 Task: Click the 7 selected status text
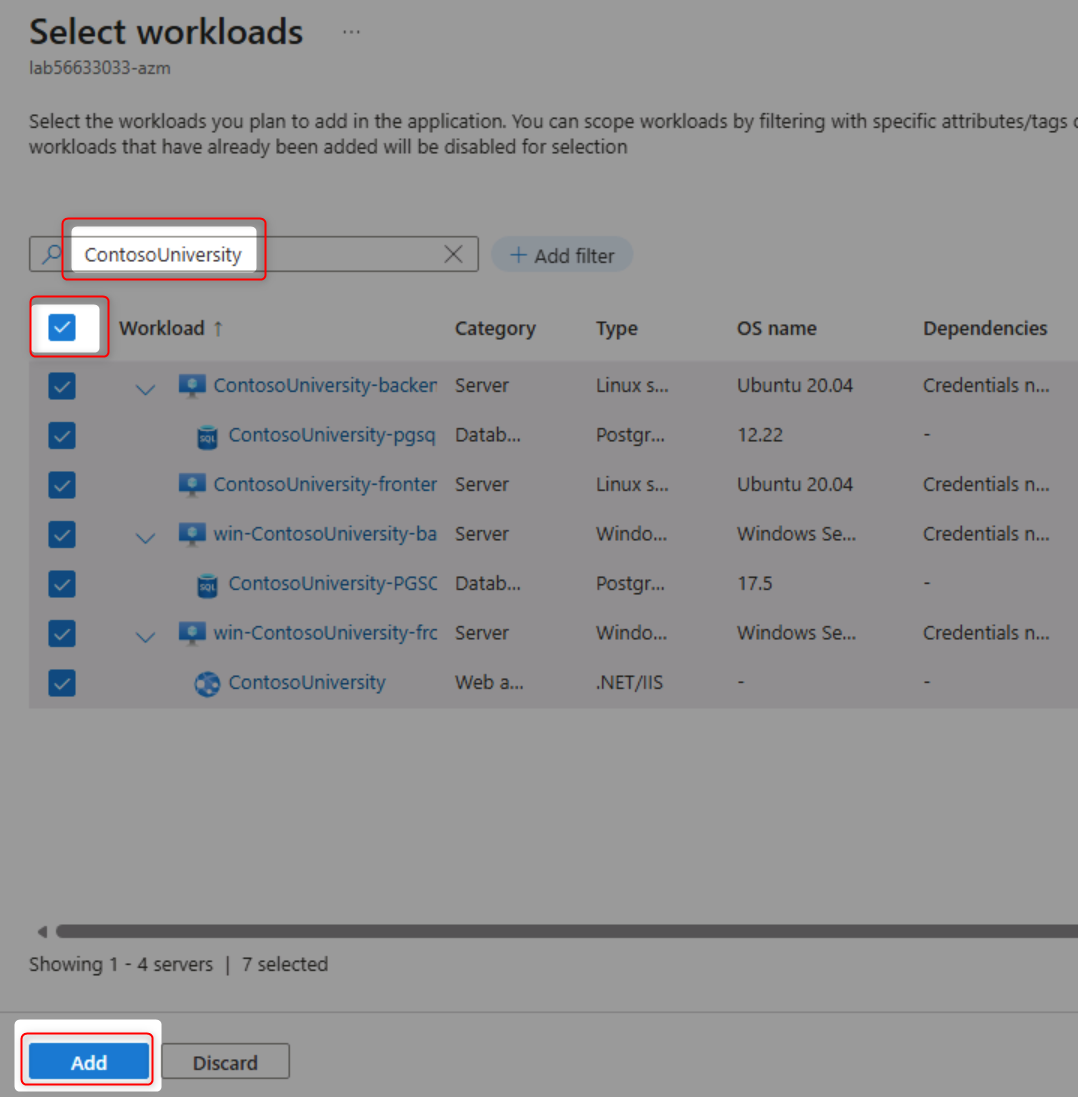285,965
